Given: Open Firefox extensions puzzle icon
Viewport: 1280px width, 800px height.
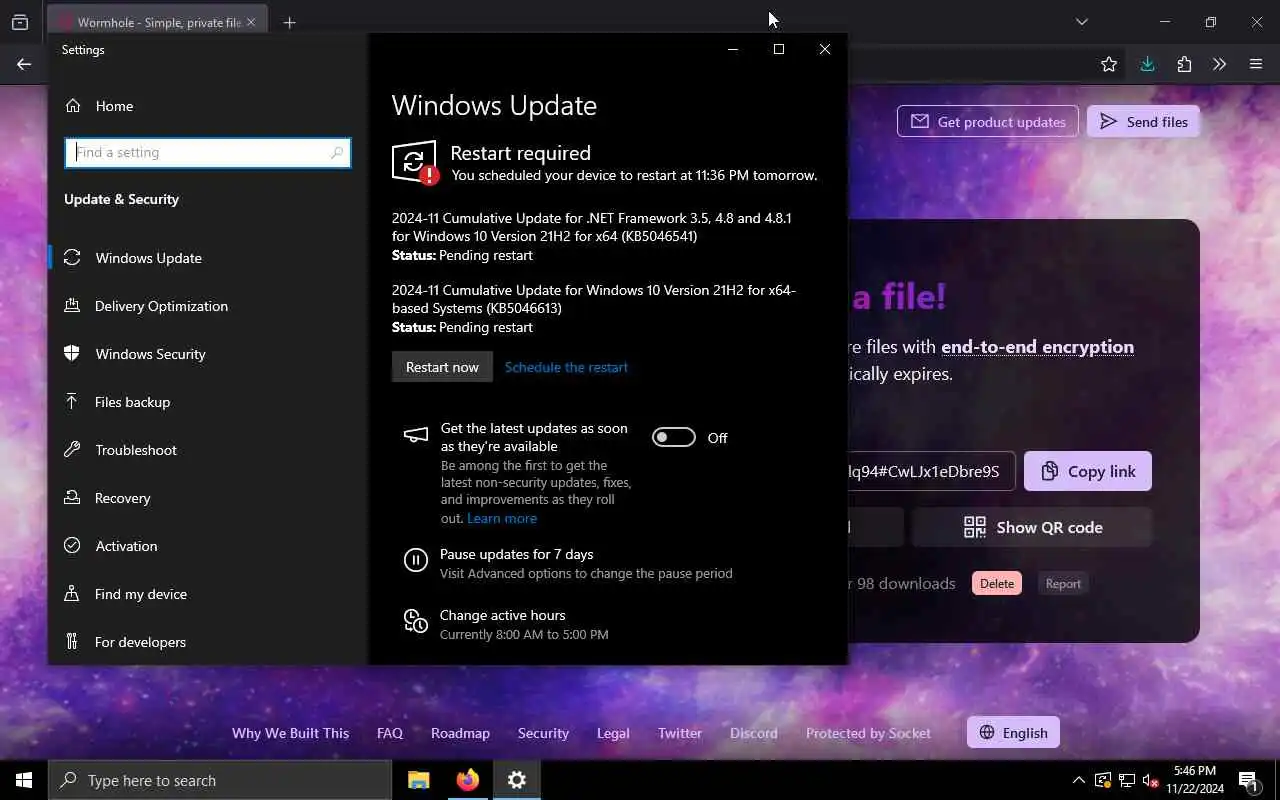Looking at the screenshot, I should pyautogui.click(x=1184, y=64).
